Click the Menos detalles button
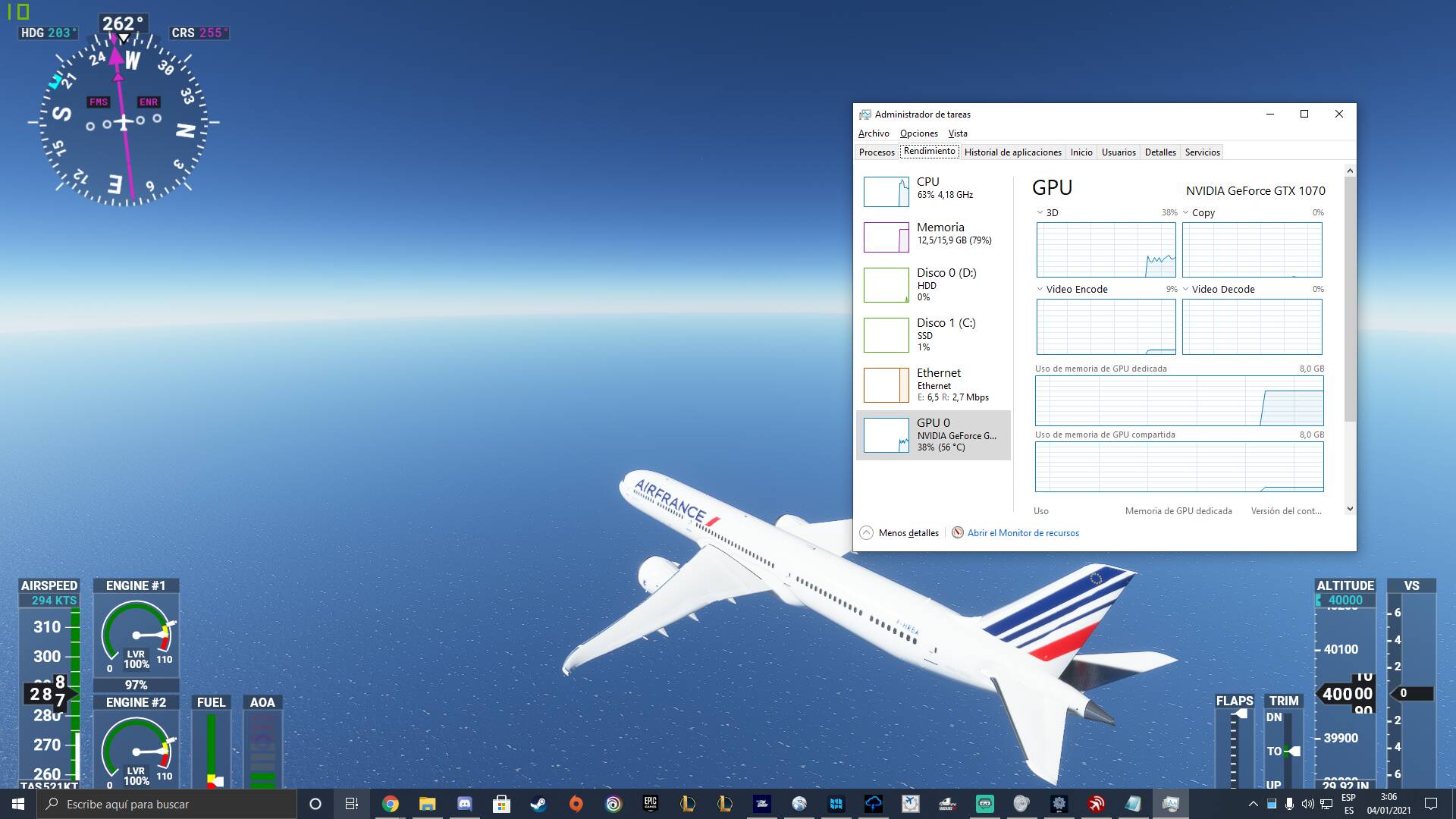Screen dimensions: 1456x819 899,533
